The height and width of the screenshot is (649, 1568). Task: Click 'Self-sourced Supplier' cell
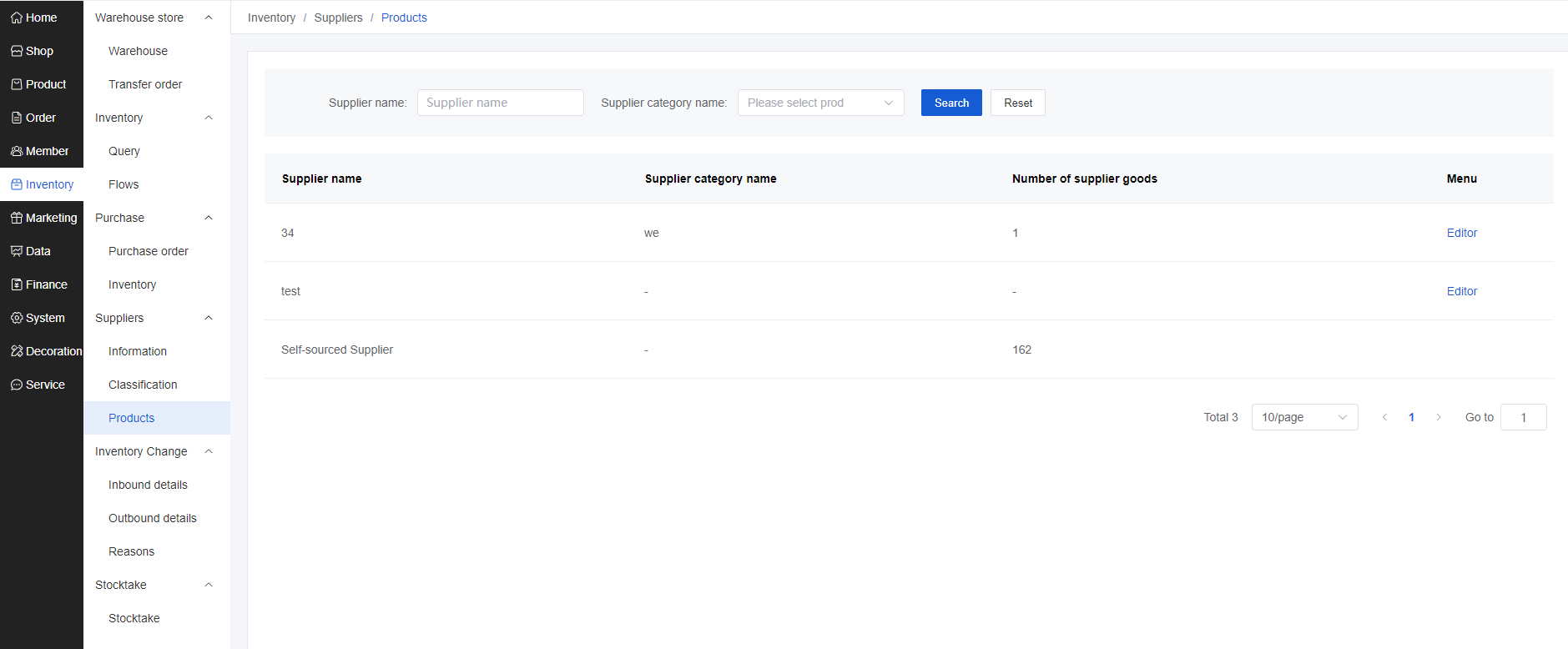337,350
